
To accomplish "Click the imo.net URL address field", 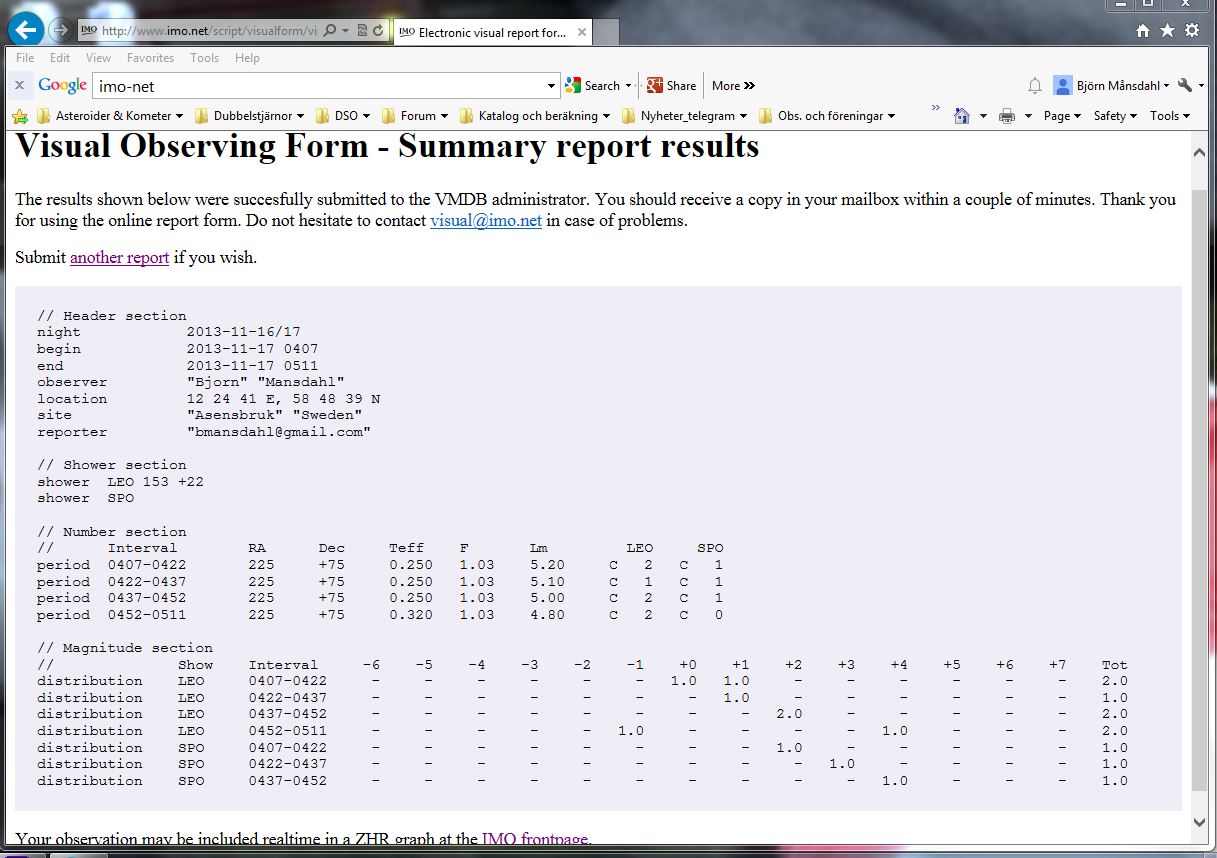I will [x=209, y=31].
